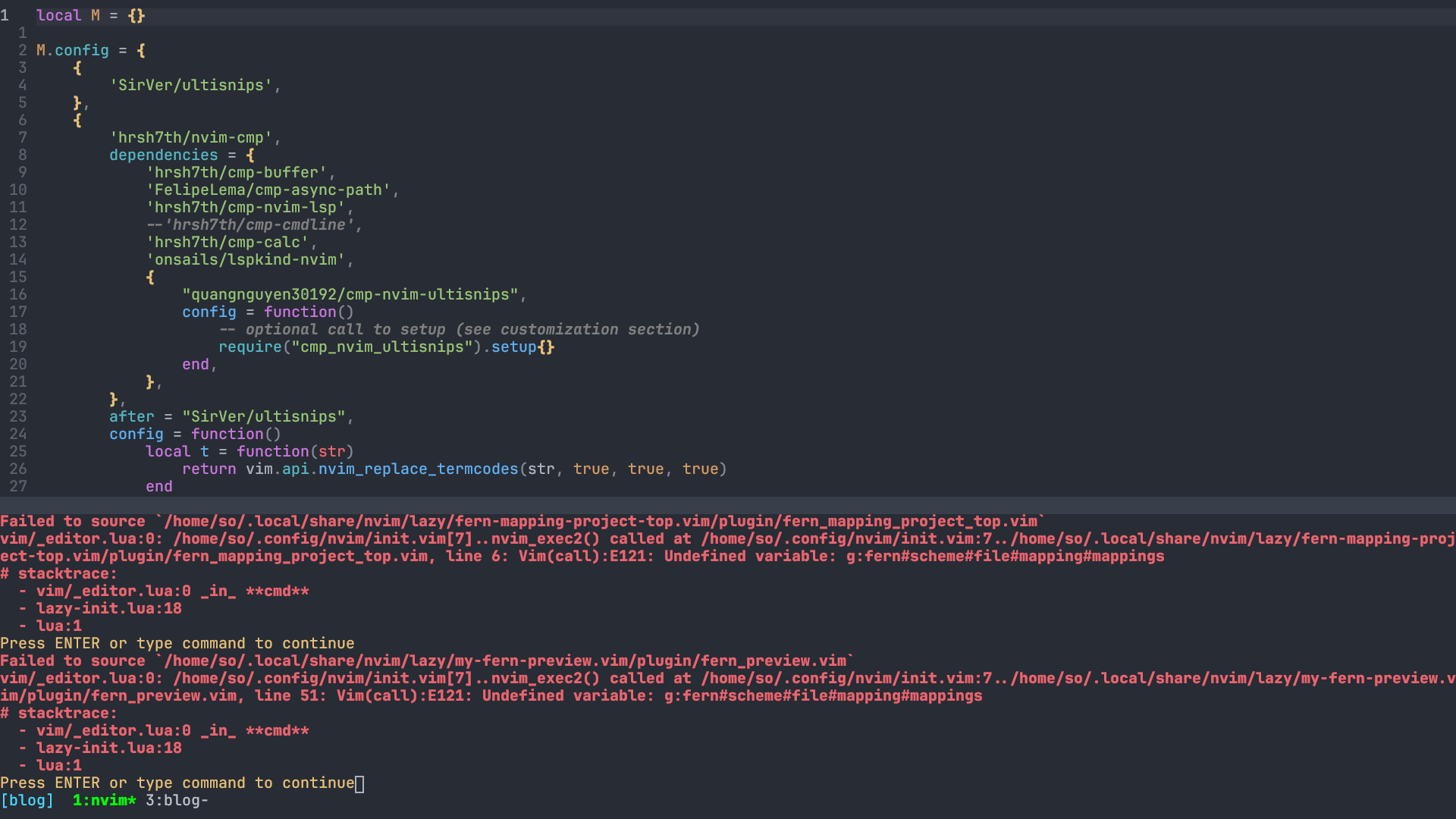This screenshot has height=819, width=1456.
Task: Click 'my-fern-preview.vim/plugin/fern_preview.vim' path
Action: point(651,661)
